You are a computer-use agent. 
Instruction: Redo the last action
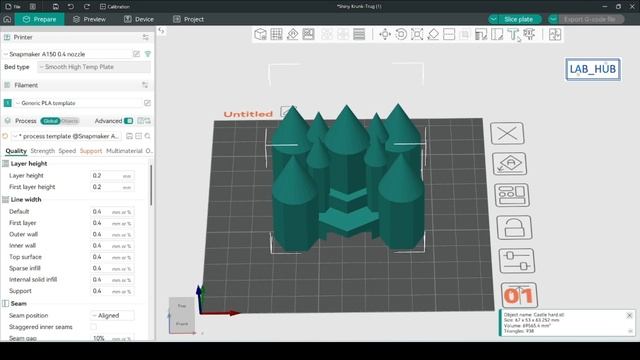(87, 7)
